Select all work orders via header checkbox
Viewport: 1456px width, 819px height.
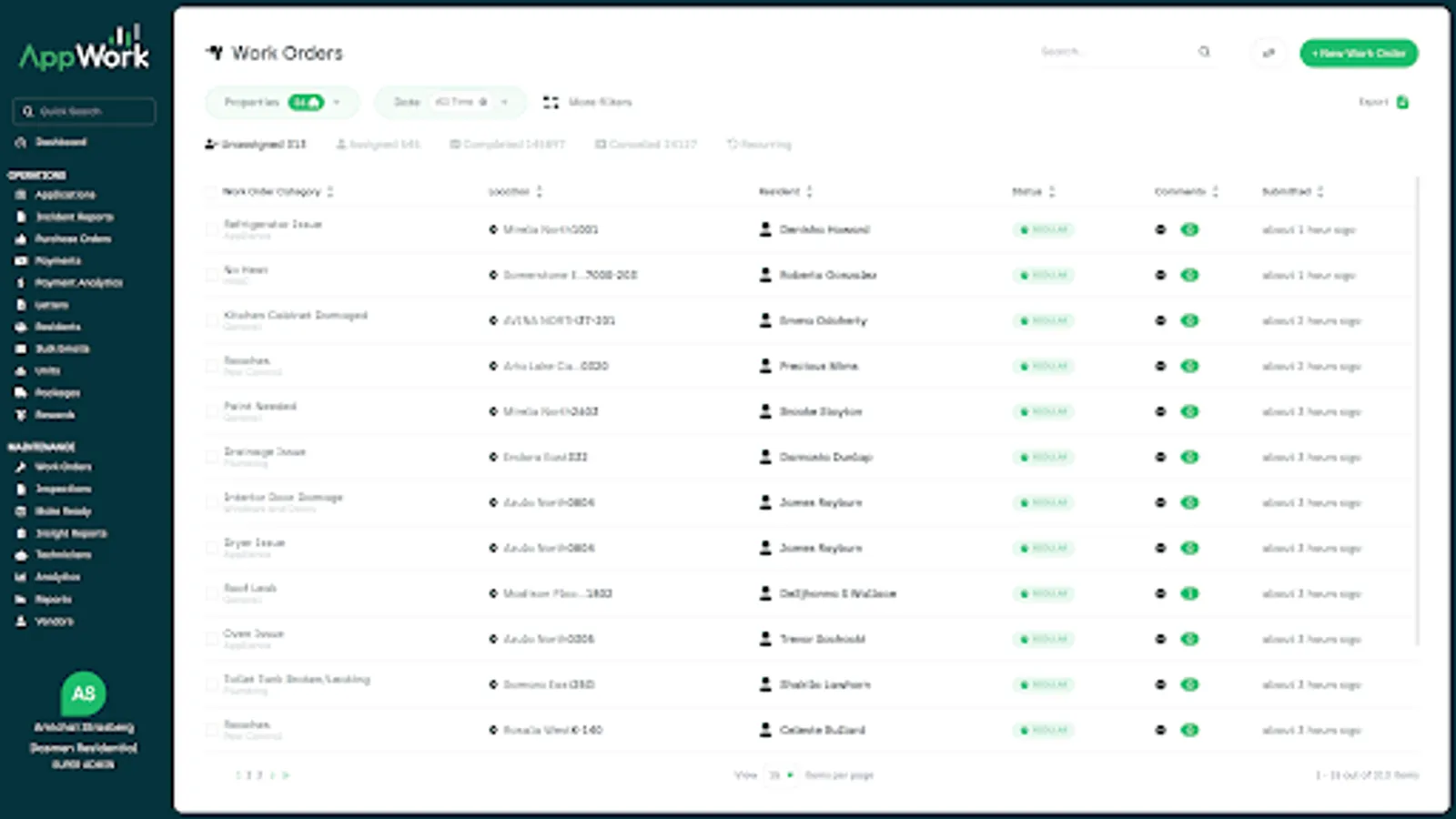210,192
